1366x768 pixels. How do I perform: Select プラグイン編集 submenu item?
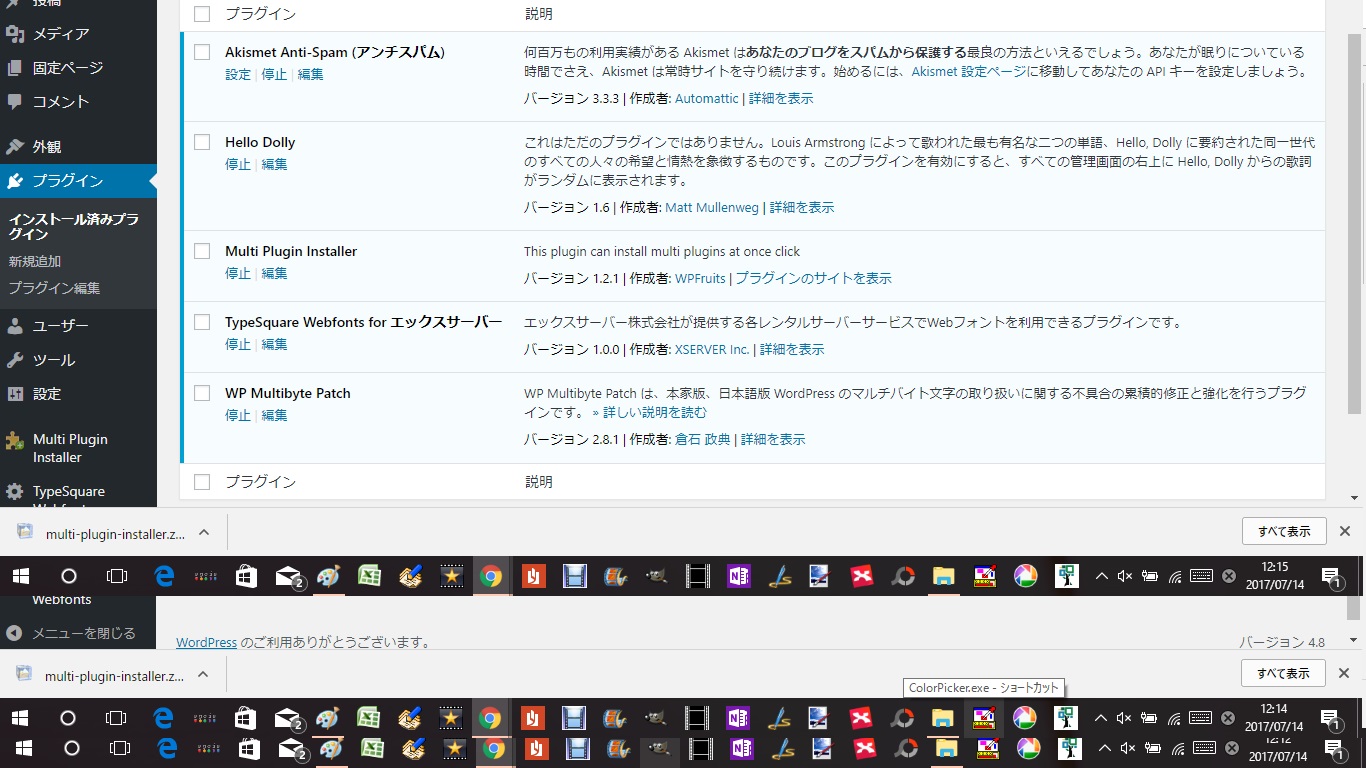tap(54, 288)
